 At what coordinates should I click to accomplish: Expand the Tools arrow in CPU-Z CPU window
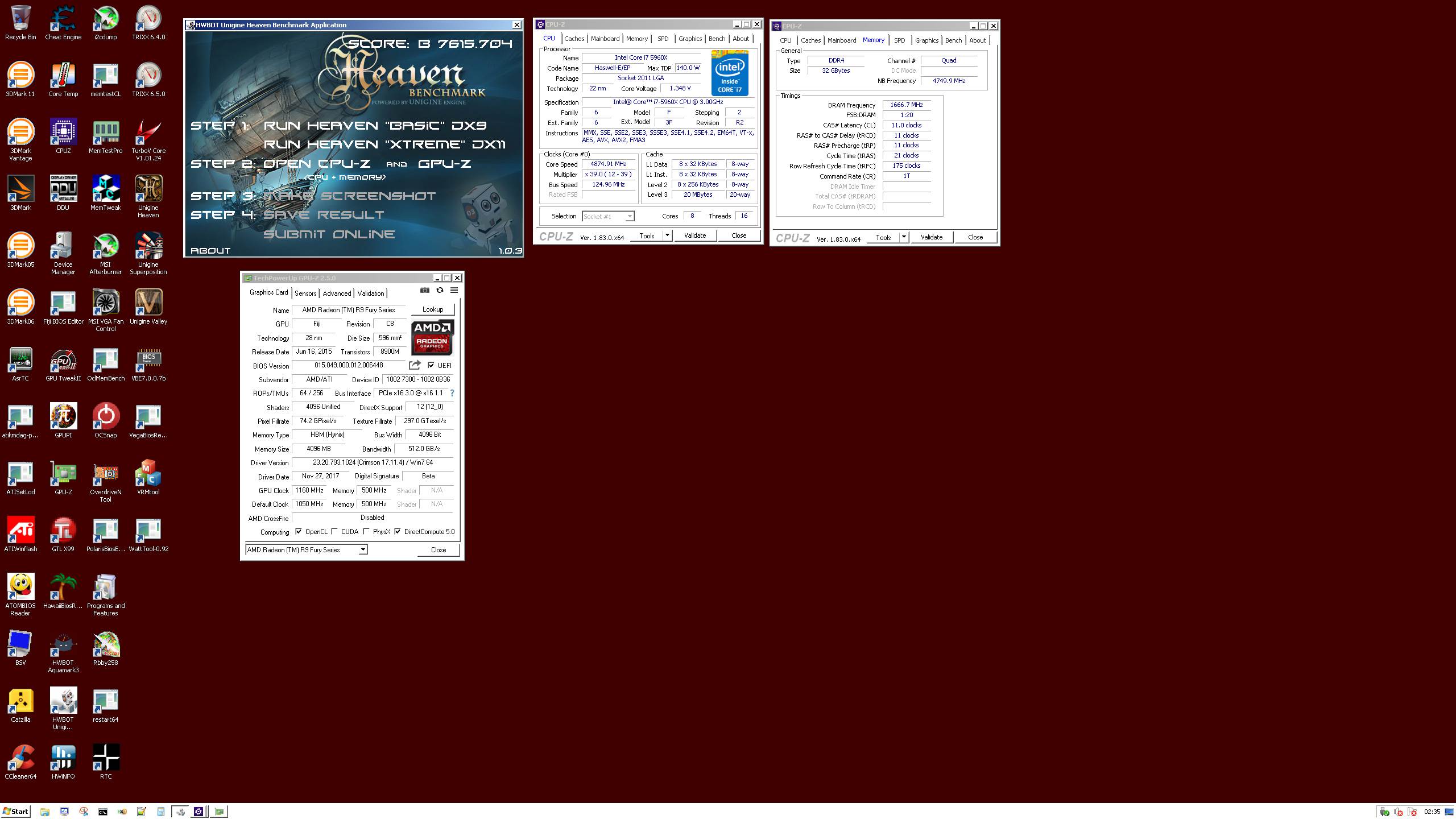[667, 235]
